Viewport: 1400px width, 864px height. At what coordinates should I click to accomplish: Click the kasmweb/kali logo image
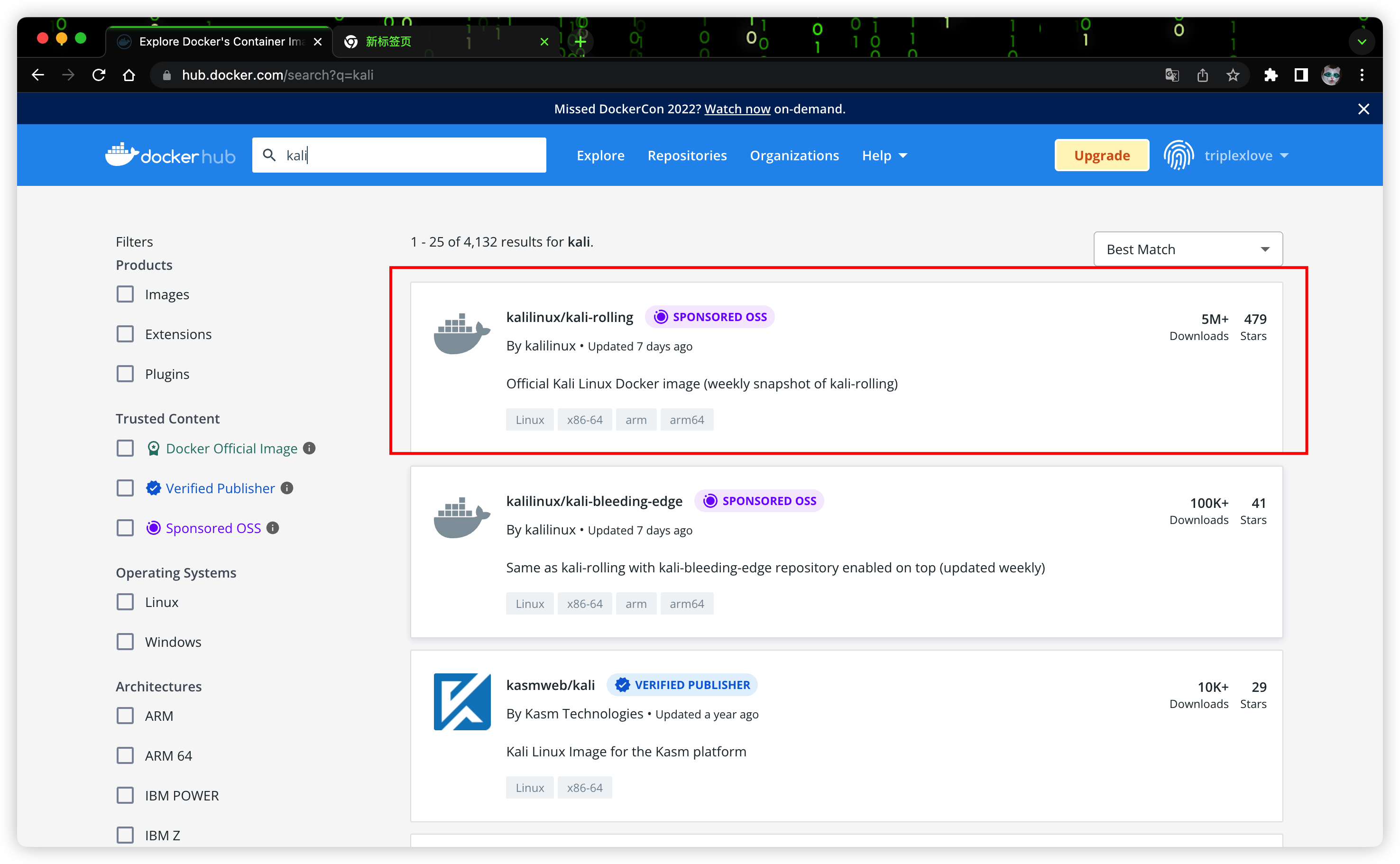[x=462, y=702]
